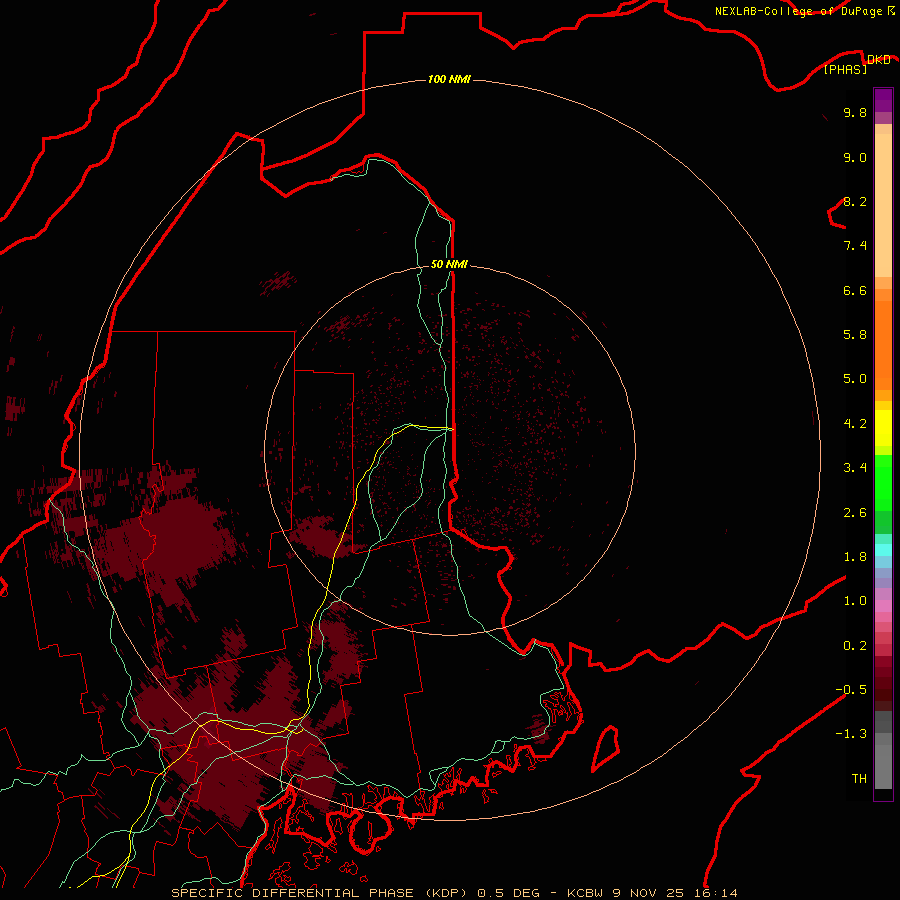
Task: Pick the bright green band of the color bar
Action: (x=883, y=482)
